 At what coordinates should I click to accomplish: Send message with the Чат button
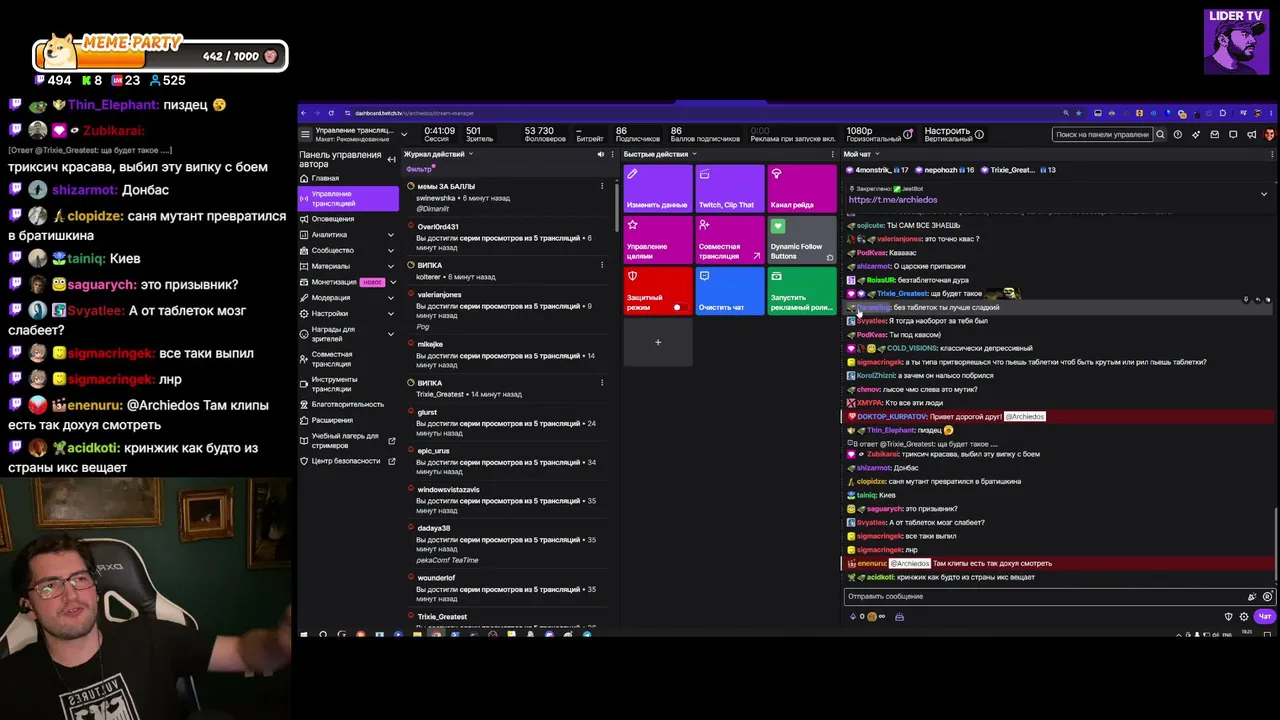(x=1264, y=616)
